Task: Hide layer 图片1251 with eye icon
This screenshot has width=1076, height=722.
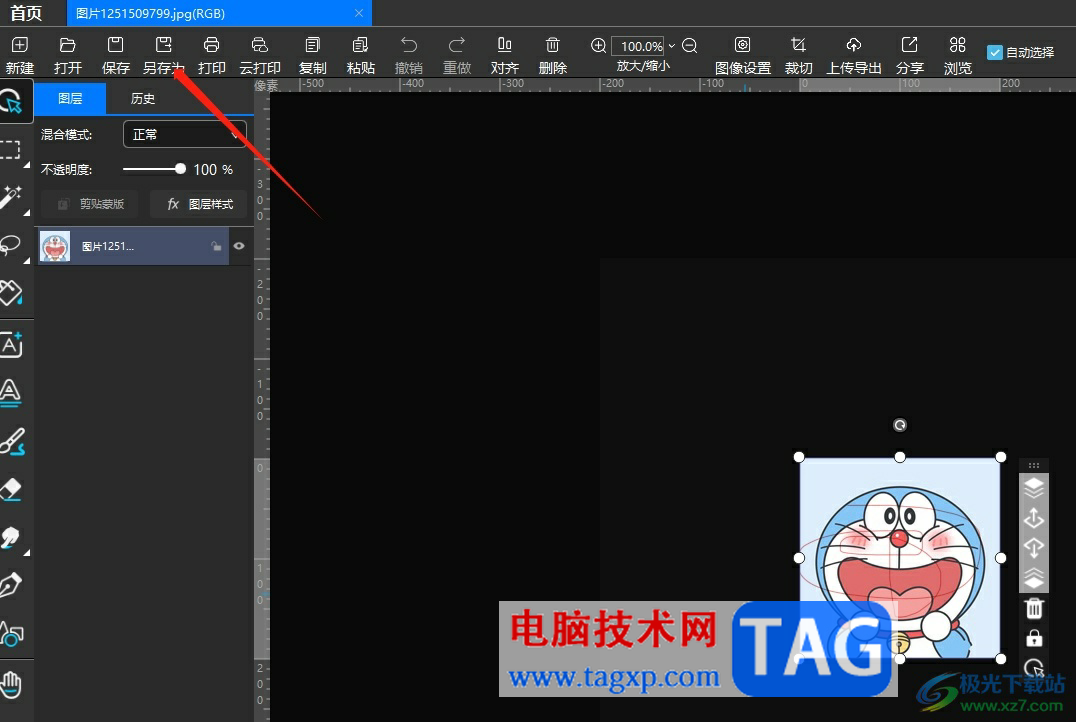Action: 239,246
